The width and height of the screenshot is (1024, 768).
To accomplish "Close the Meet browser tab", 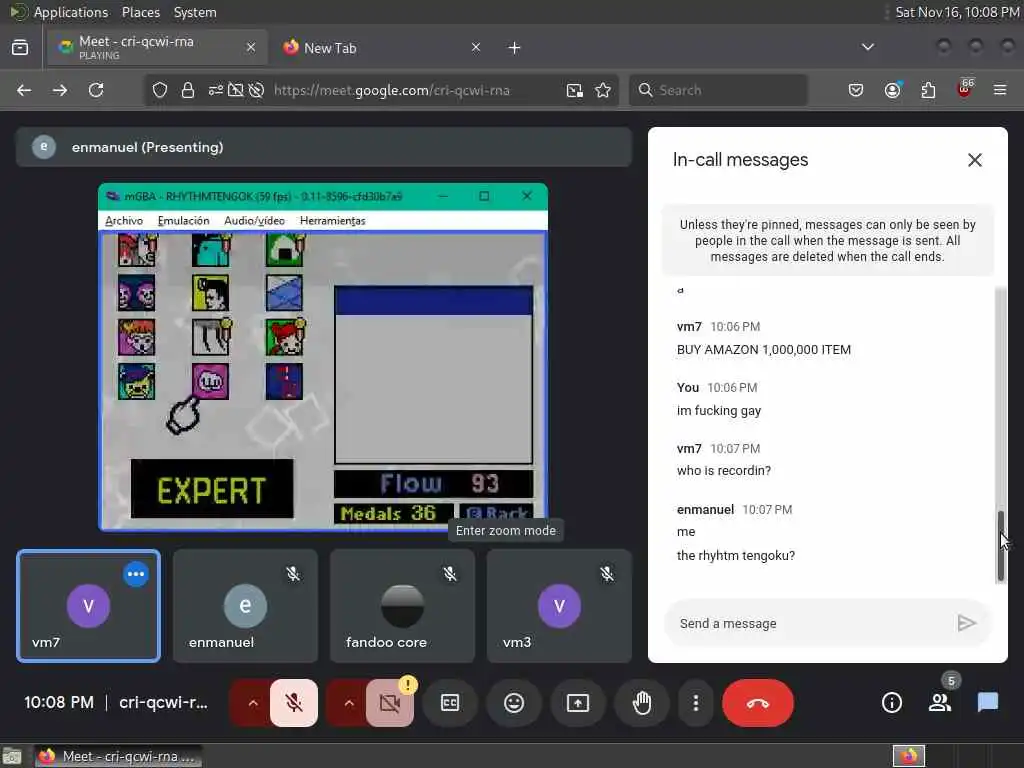I will click(x=251, y=47).
